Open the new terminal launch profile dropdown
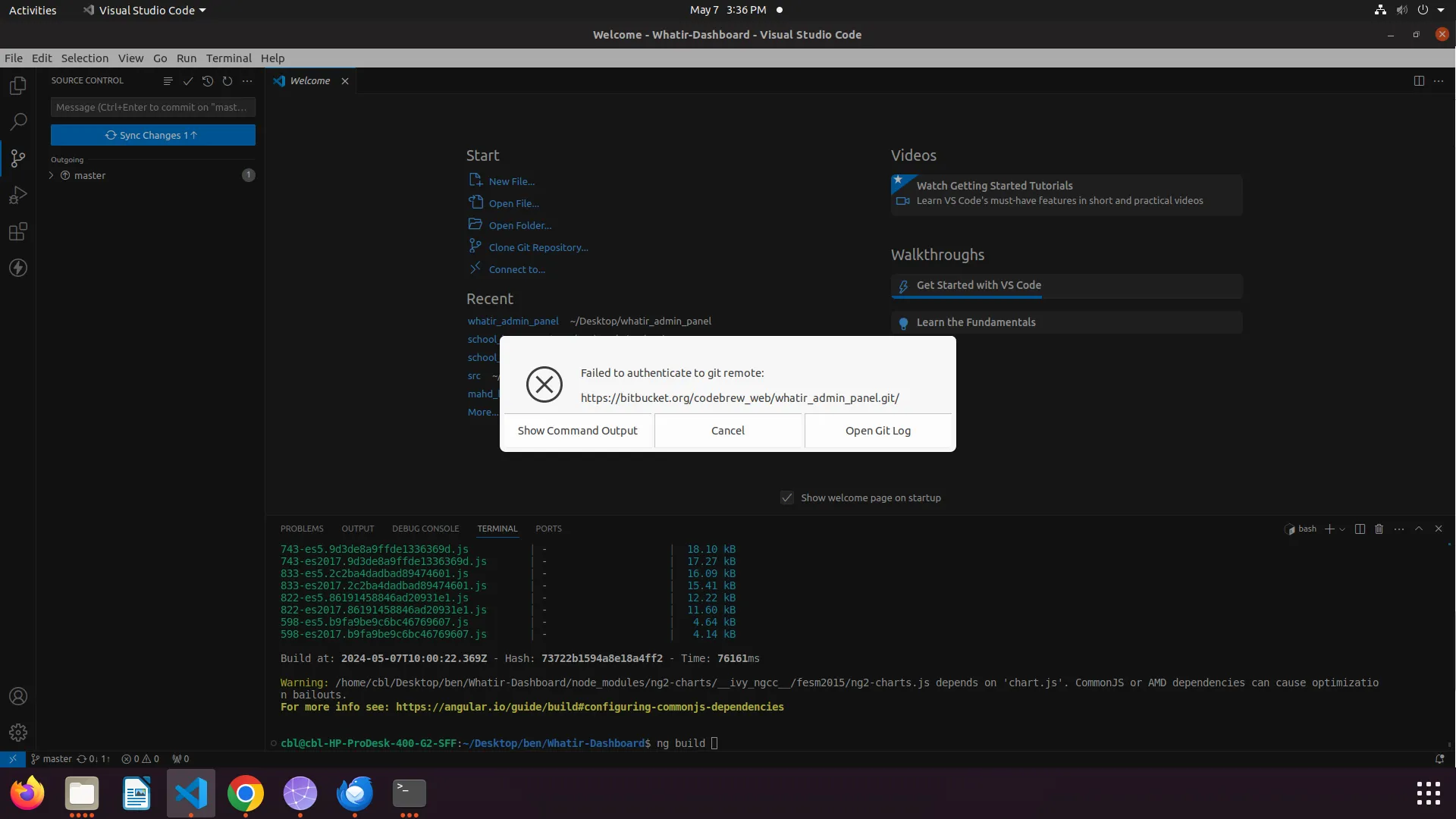This screenshot has width=1456, height=819. click(1342, 529)
